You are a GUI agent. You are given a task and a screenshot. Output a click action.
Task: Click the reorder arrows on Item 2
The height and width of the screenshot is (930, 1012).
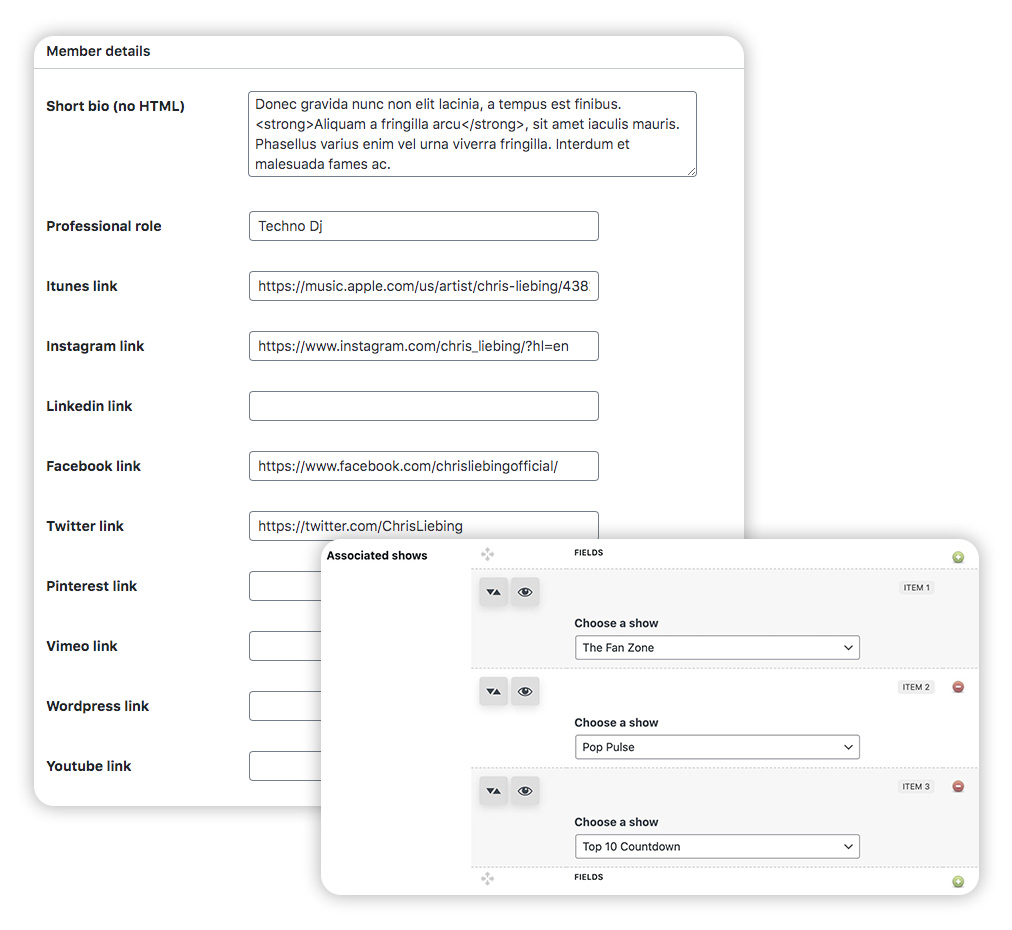[x=493, y=691]
